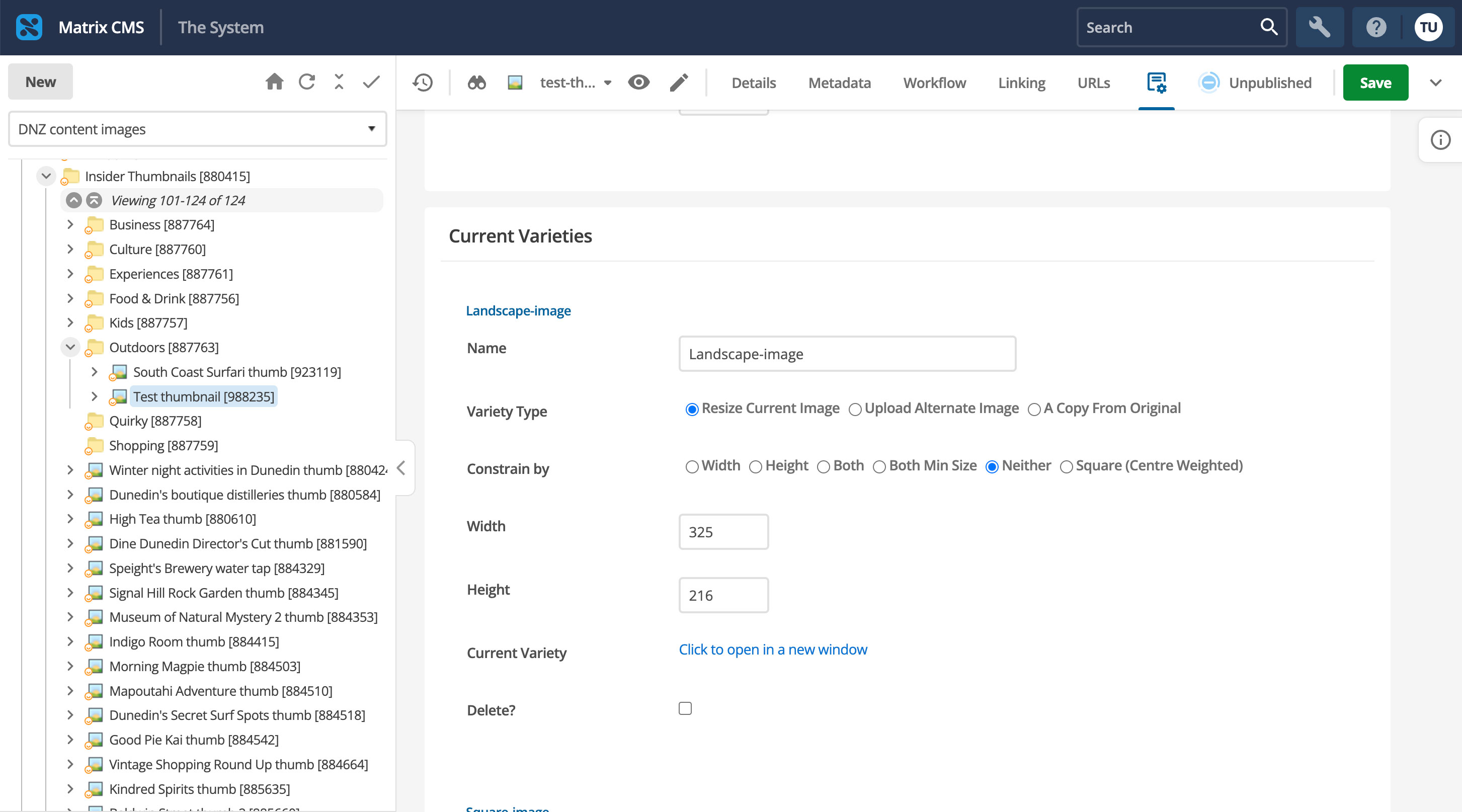Click the binoculars icon
The height and width of the screenshot is (812, 1462).
tap(477, 83)
